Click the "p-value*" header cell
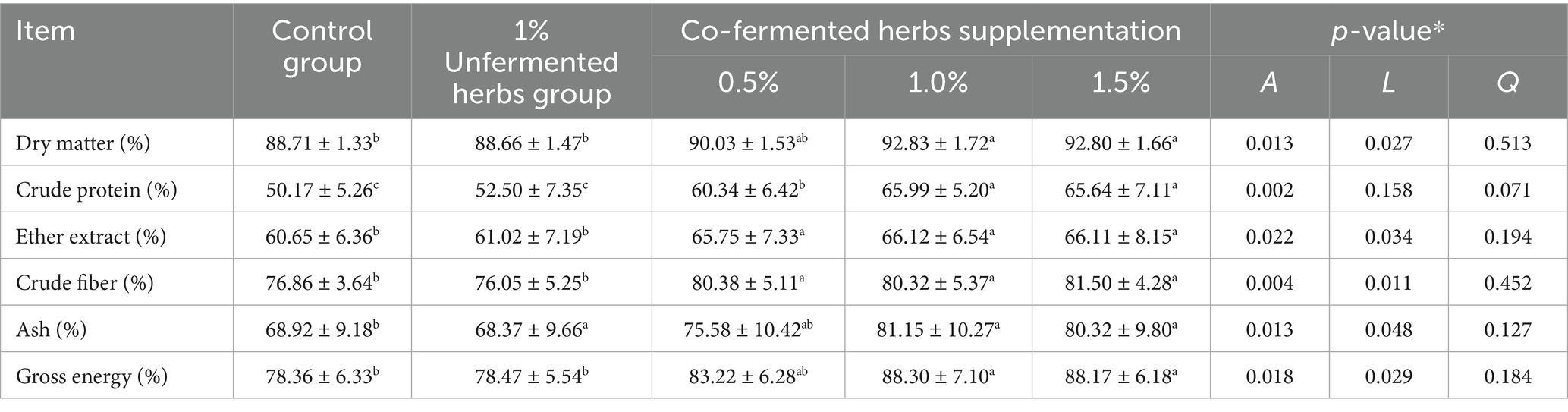This screenshot has width=1568, height=412. [x=1388, y=31]
